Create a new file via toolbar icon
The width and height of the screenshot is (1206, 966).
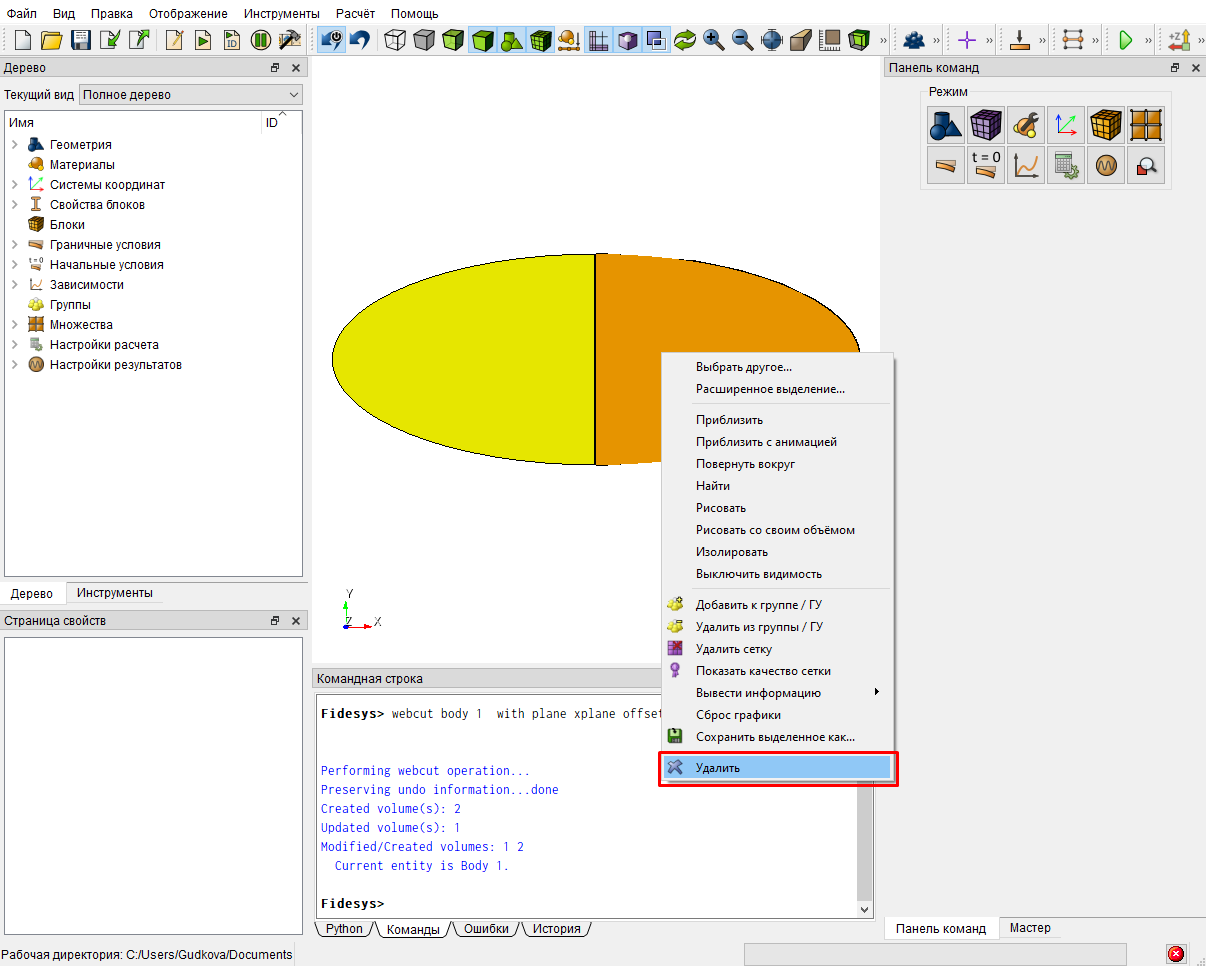click(x=22, y=40)
